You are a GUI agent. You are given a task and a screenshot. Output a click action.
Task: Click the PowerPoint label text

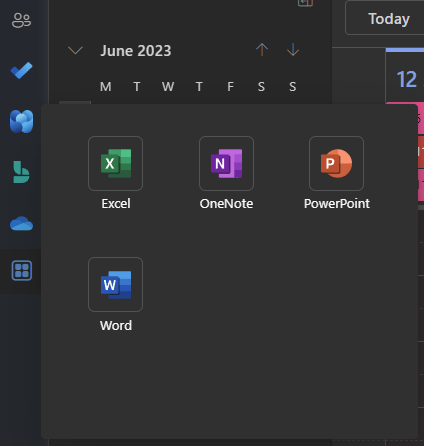point(337,204)
